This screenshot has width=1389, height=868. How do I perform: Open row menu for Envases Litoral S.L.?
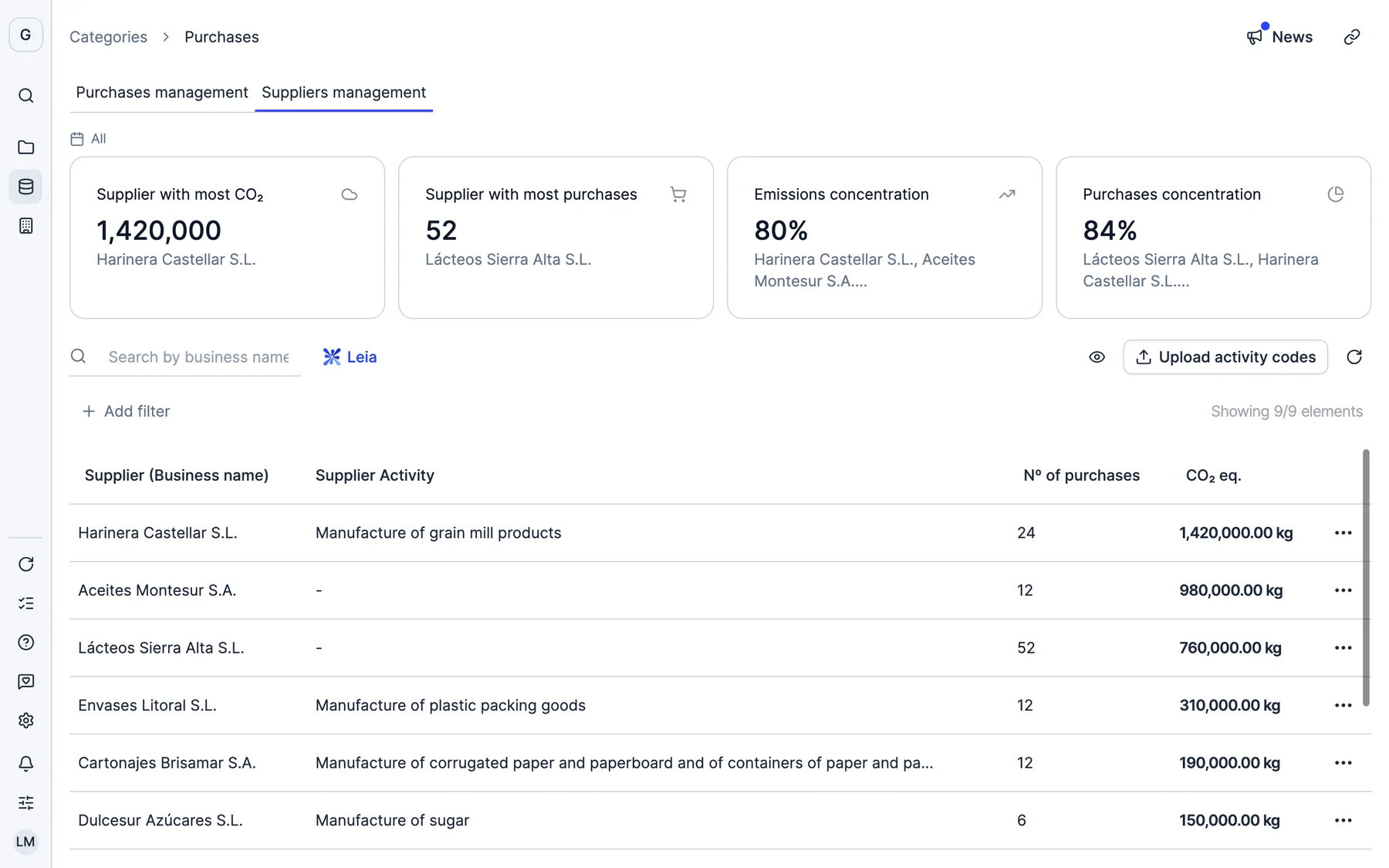point(1343,705)
